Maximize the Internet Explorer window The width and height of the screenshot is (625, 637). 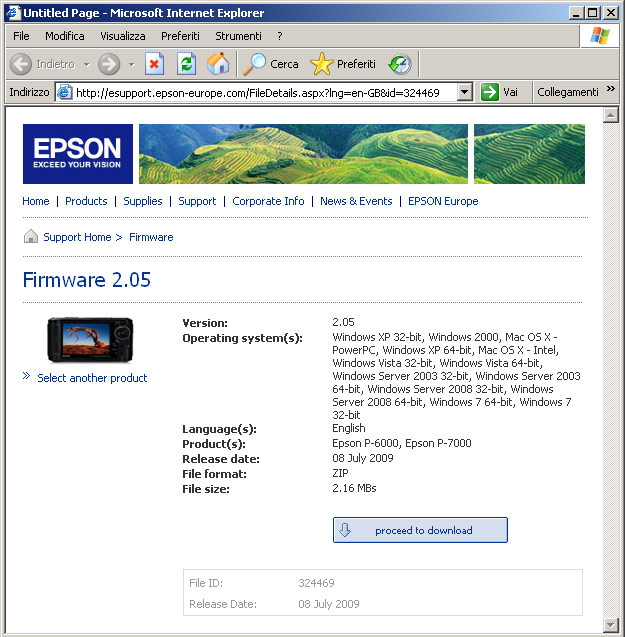click(593, 13)
